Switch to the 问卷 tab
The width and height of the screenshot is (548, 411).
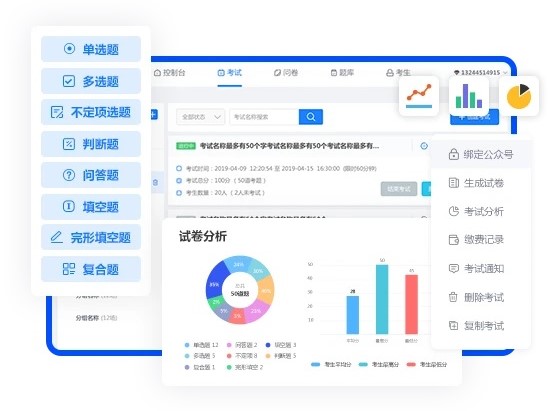tap(286, 73)
